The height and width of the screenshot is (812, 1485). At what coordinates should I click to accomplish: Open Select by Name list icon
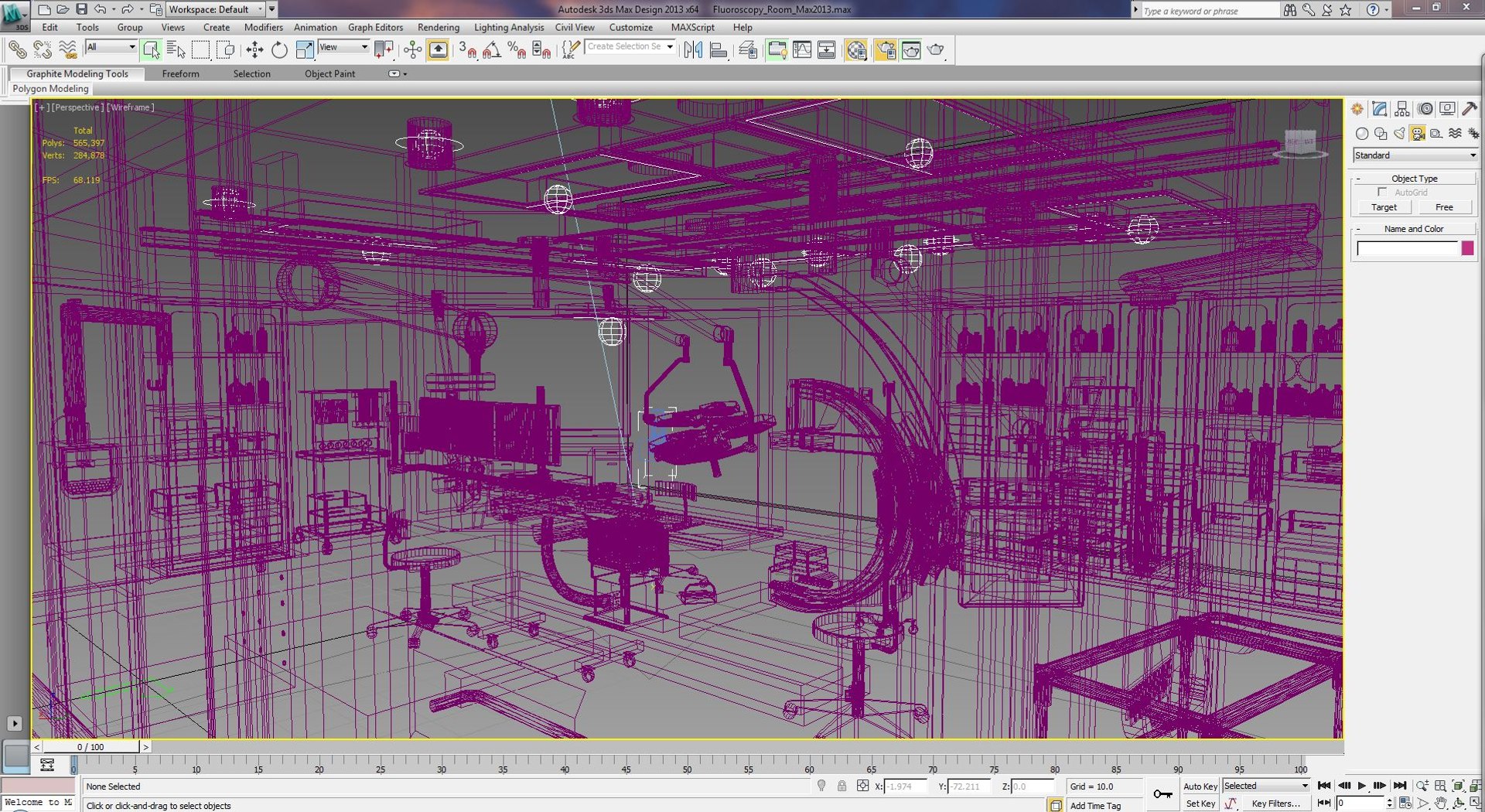(176, 50)
